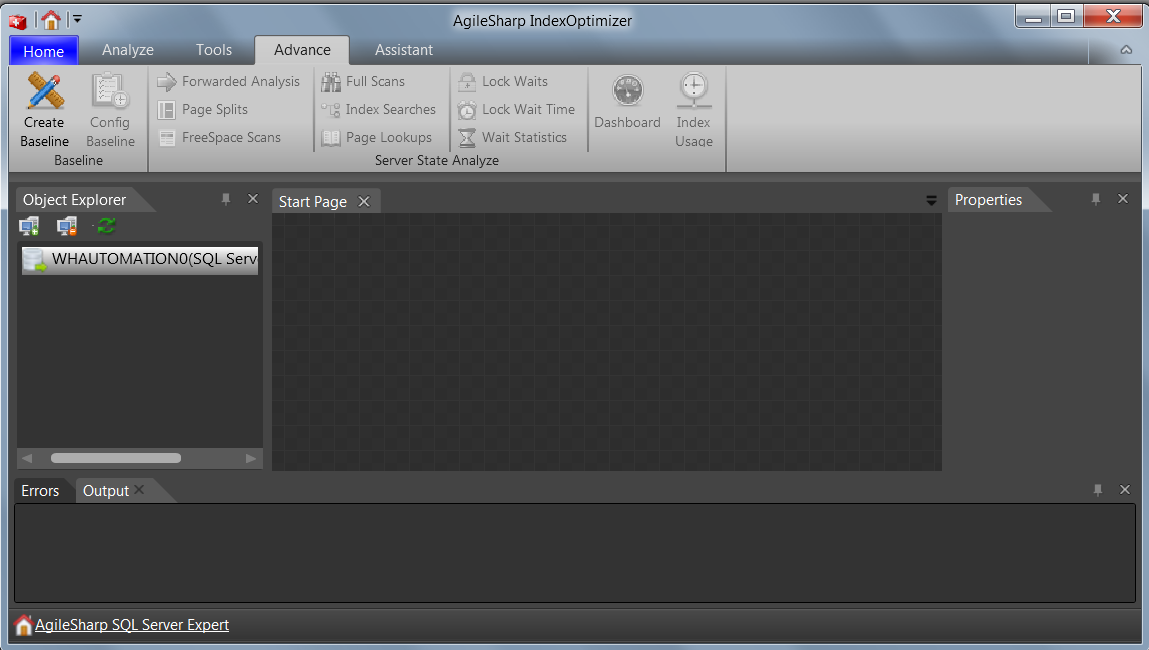The image size is (1149, 650).
Task: Launch FreeSpace Scans analysis
Action: [219, 137]
